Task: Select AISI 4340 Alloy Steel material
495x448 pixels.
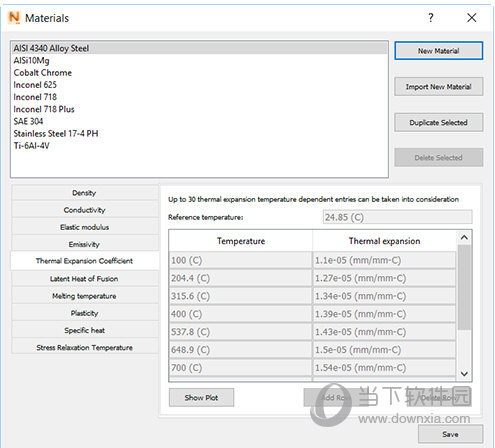Action: pyautogui.click(x=200, y=48)
